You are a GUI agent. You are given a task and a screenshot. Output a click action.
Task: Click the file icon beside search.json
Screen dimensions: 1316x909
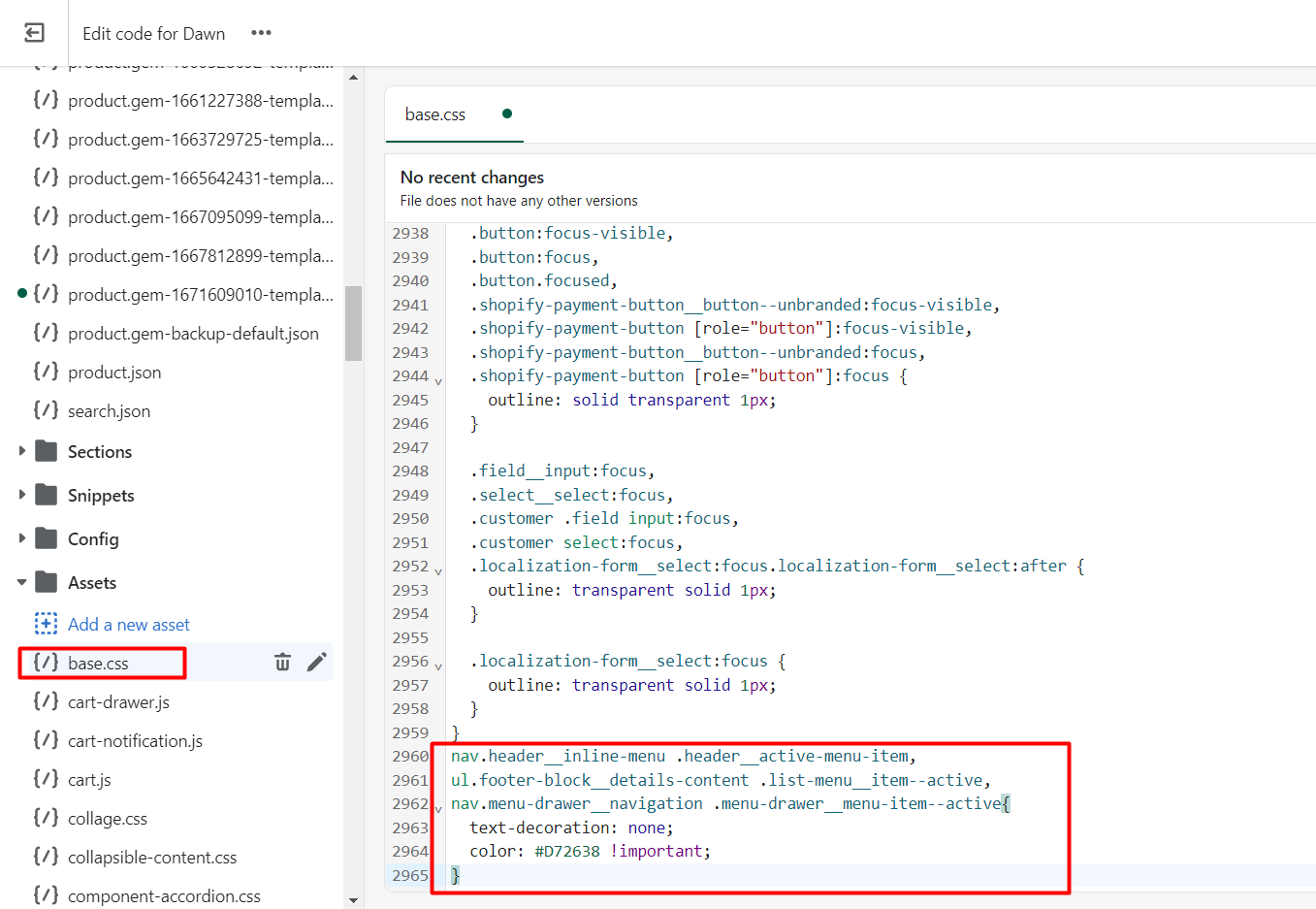point(46,409)
